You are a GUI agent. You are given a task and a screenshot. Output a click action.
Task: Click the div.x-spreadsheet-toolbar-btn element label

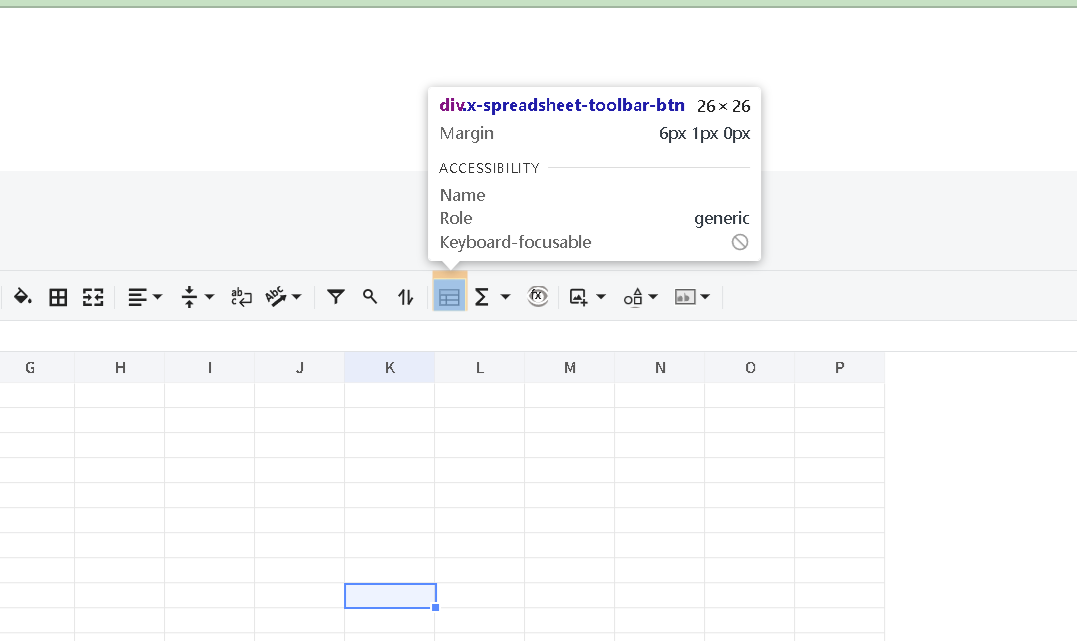(x=560, y=104)
